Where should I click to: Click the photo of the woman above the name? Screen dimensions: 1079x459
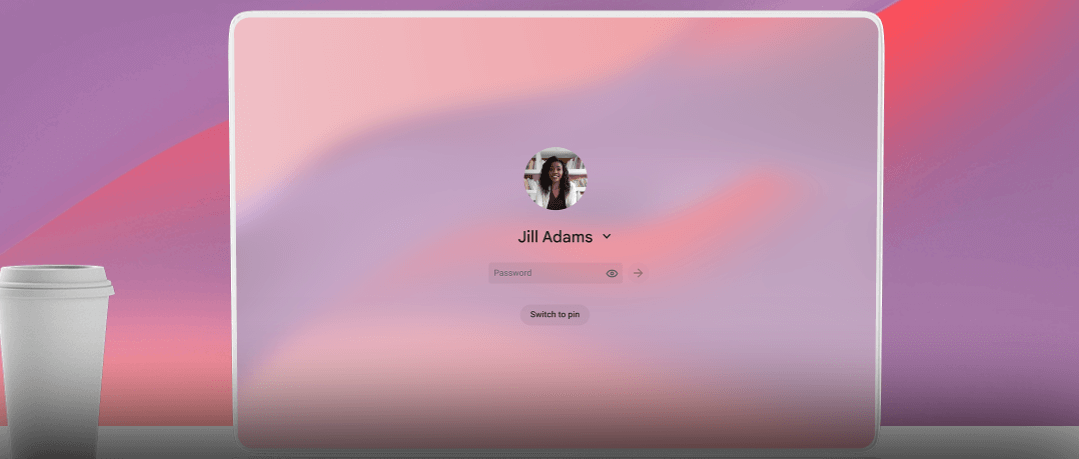tap(555, 179)
